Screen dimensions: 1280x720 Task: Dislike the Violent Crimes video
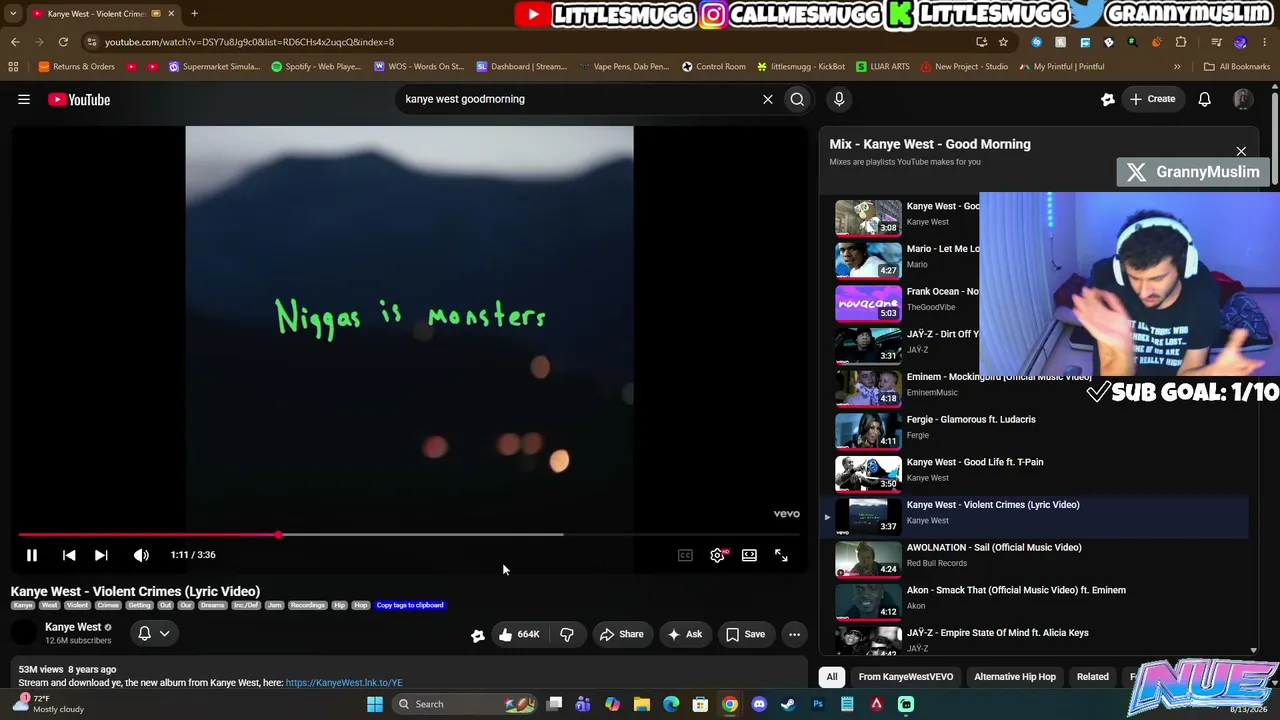coord(567,634)
